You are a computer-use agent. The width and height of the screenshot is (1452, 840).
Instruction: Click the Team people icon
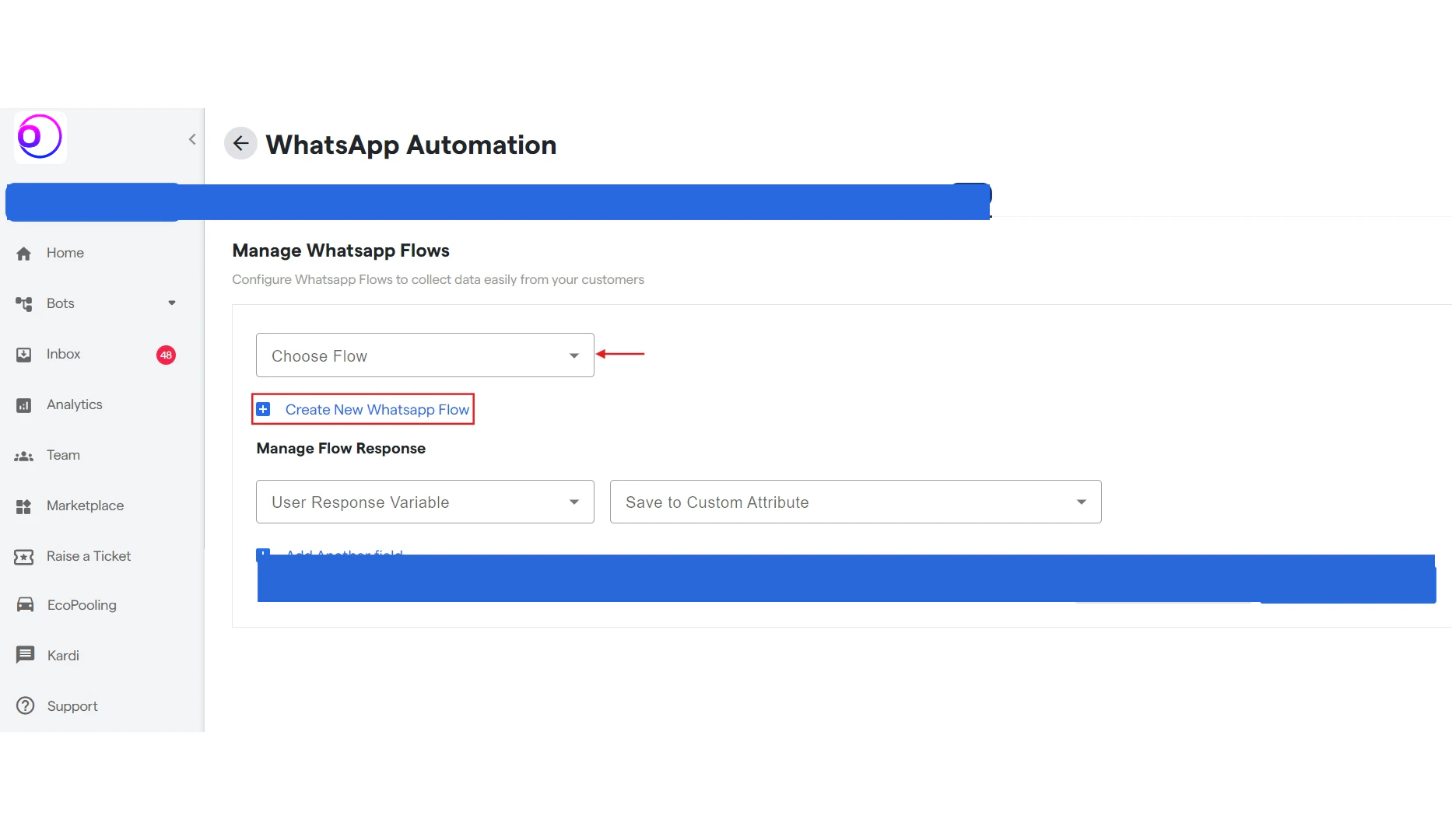click(x=24, y=456)
